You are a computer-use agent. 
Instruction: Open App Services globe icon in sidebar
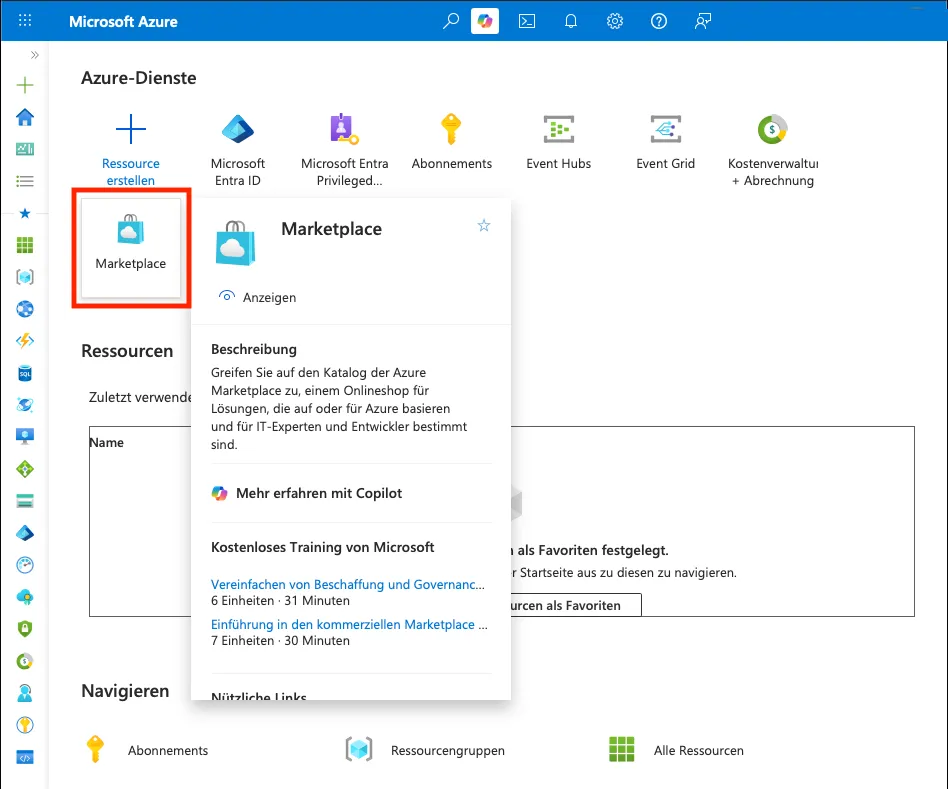point(25,309)
